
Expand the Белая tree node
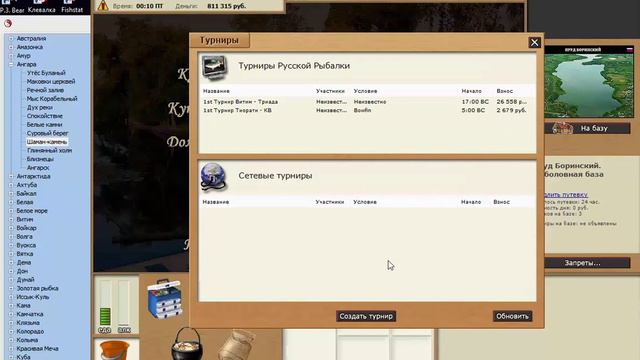[x=11, y=202]
